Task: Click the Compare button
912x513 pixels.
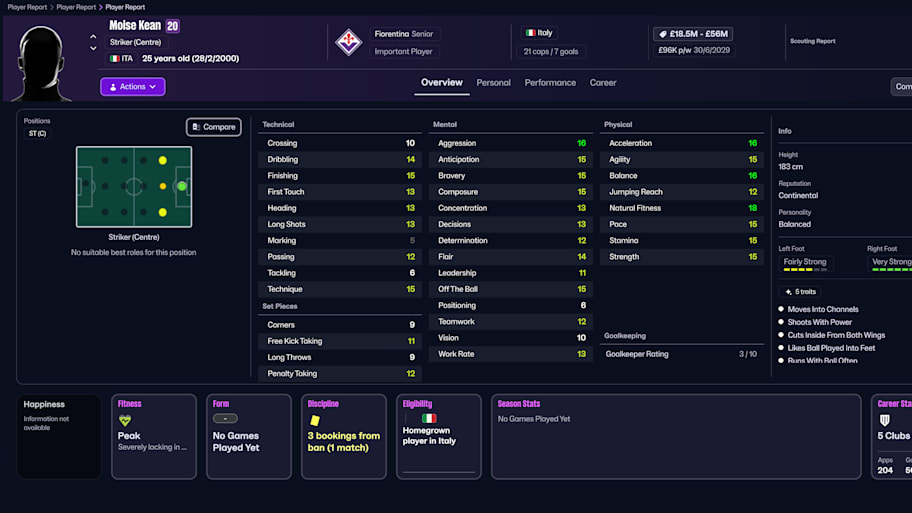Action: (x=213, y=127)
